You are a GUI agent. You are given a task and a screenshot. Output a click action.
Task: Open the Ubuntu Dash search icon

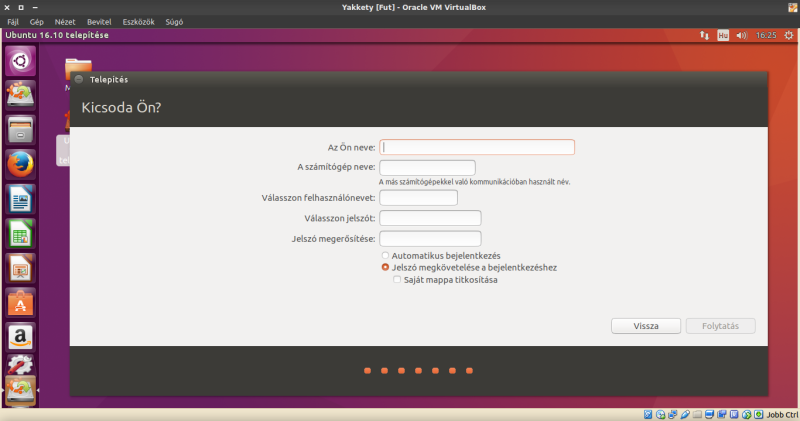coord(21,61)
